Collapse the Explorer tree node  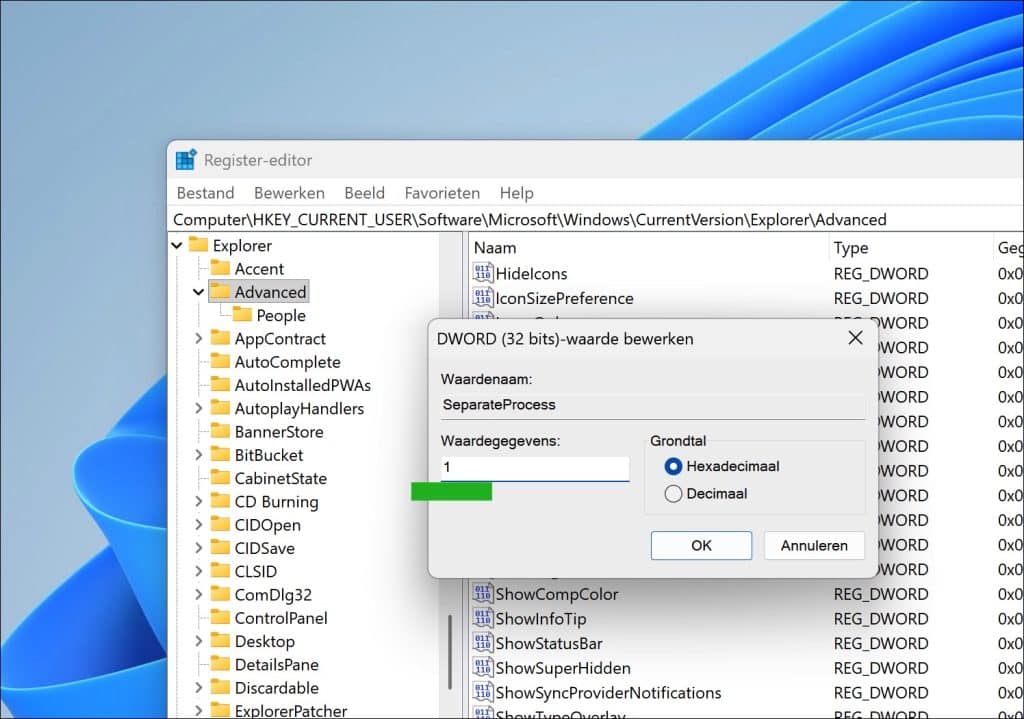coord(177,246)
